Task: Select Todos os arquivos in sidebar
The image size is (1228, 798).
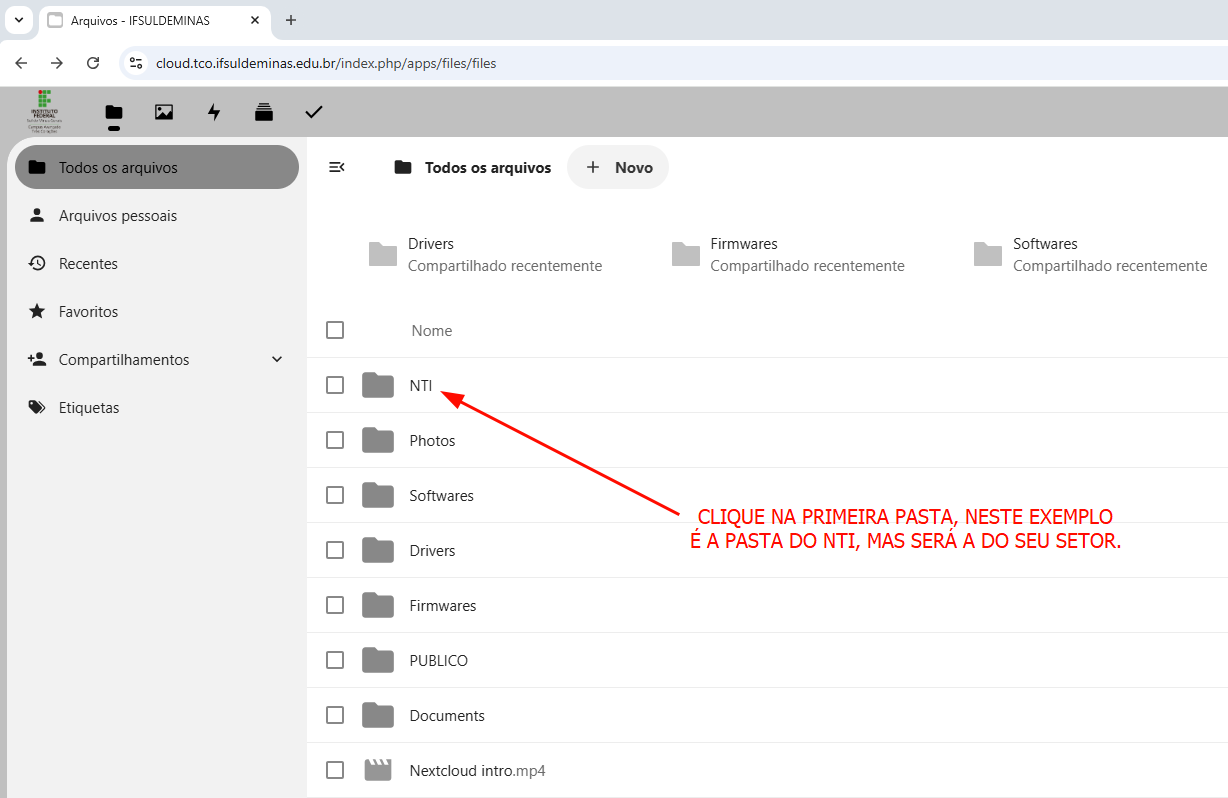Action: pyautogui.click(x=157, y=167)
